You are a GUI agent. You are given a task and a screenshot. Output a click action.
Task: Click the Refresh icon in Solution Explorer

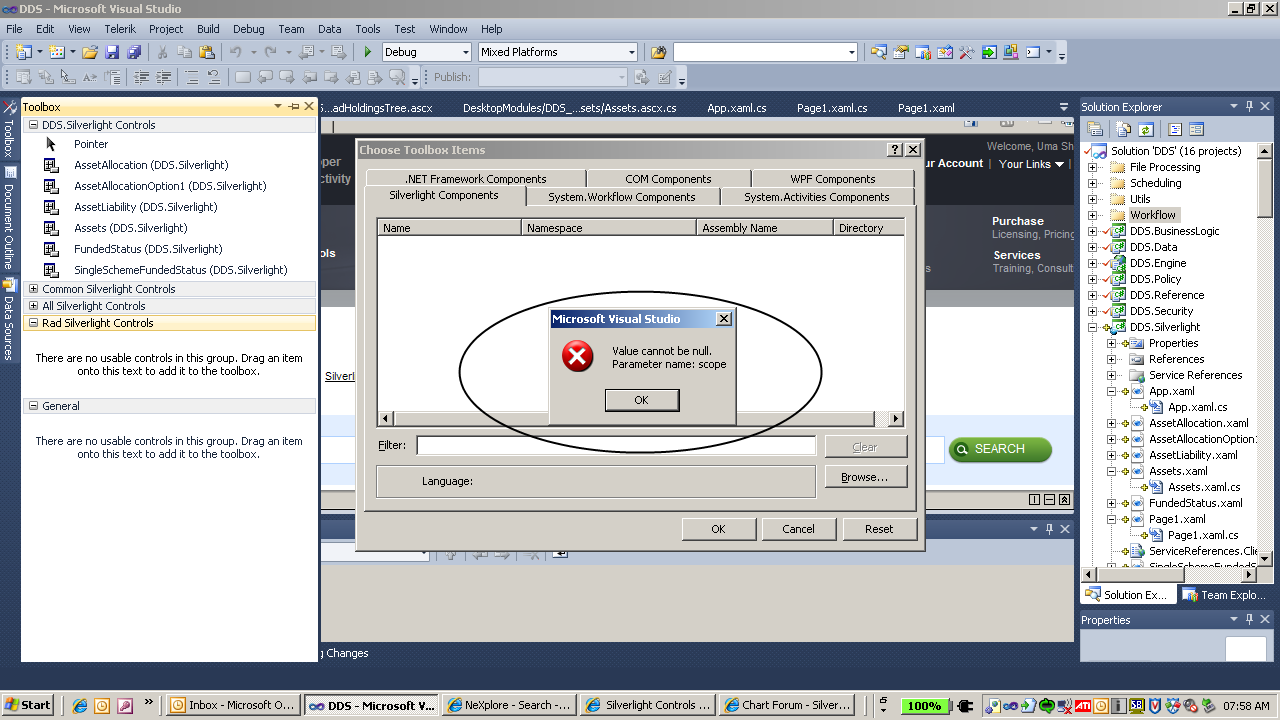click(1145, 129)
